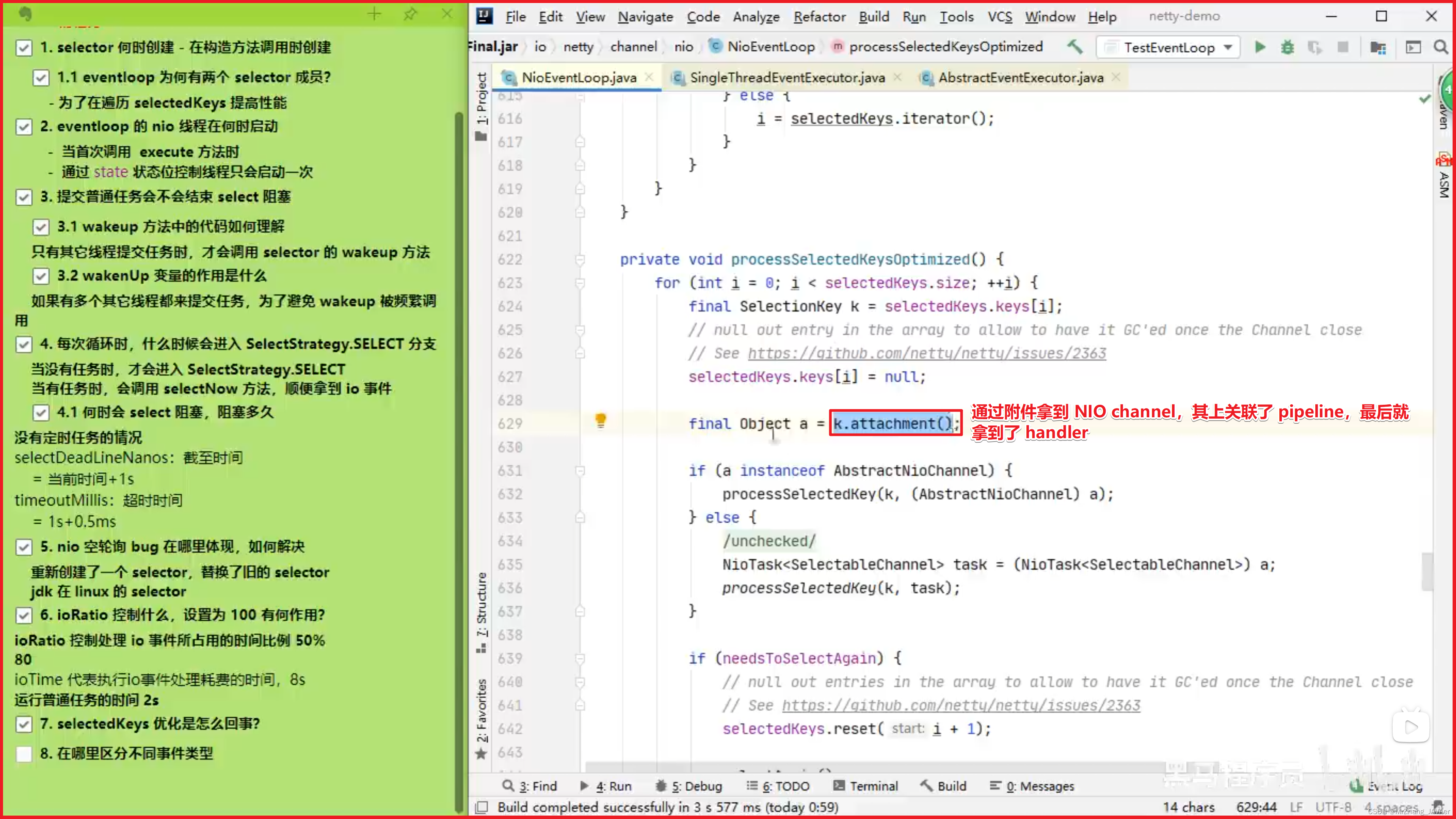This screenshot has height=819, width=1456.
Task: Open the Find tool window button
Action: [x=530, y=786]
